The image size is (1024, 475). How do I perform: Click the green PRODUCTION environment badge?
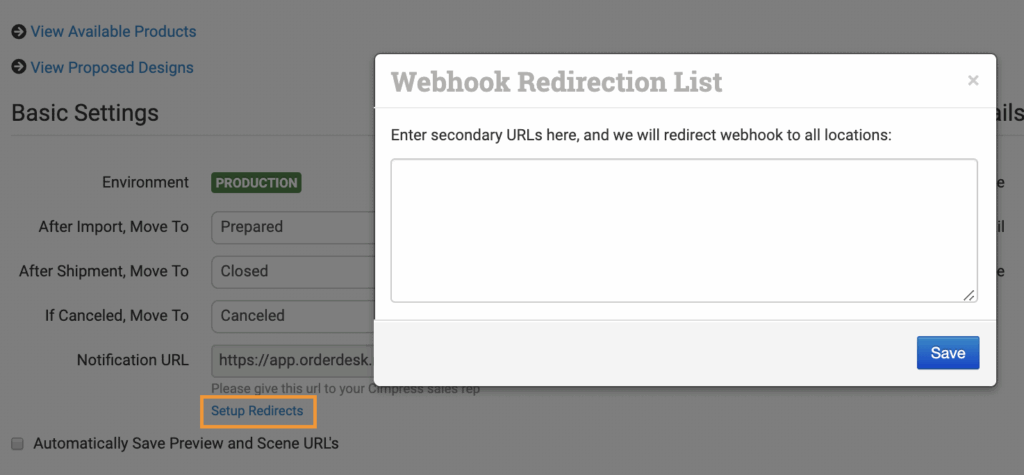coord(256,183)
